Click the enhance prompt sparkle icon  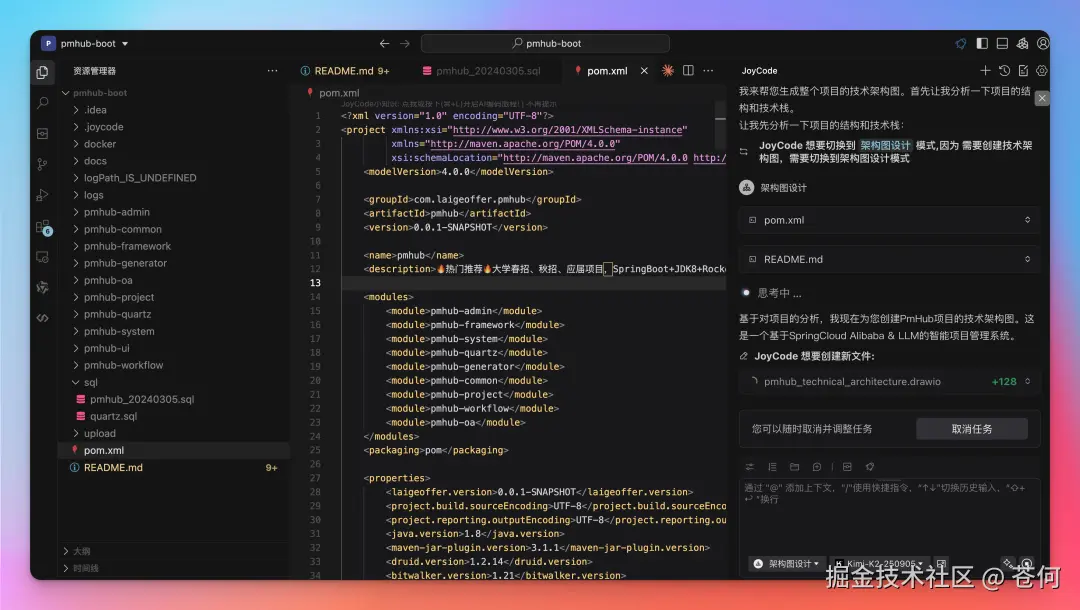click(x=1008, y=563)
